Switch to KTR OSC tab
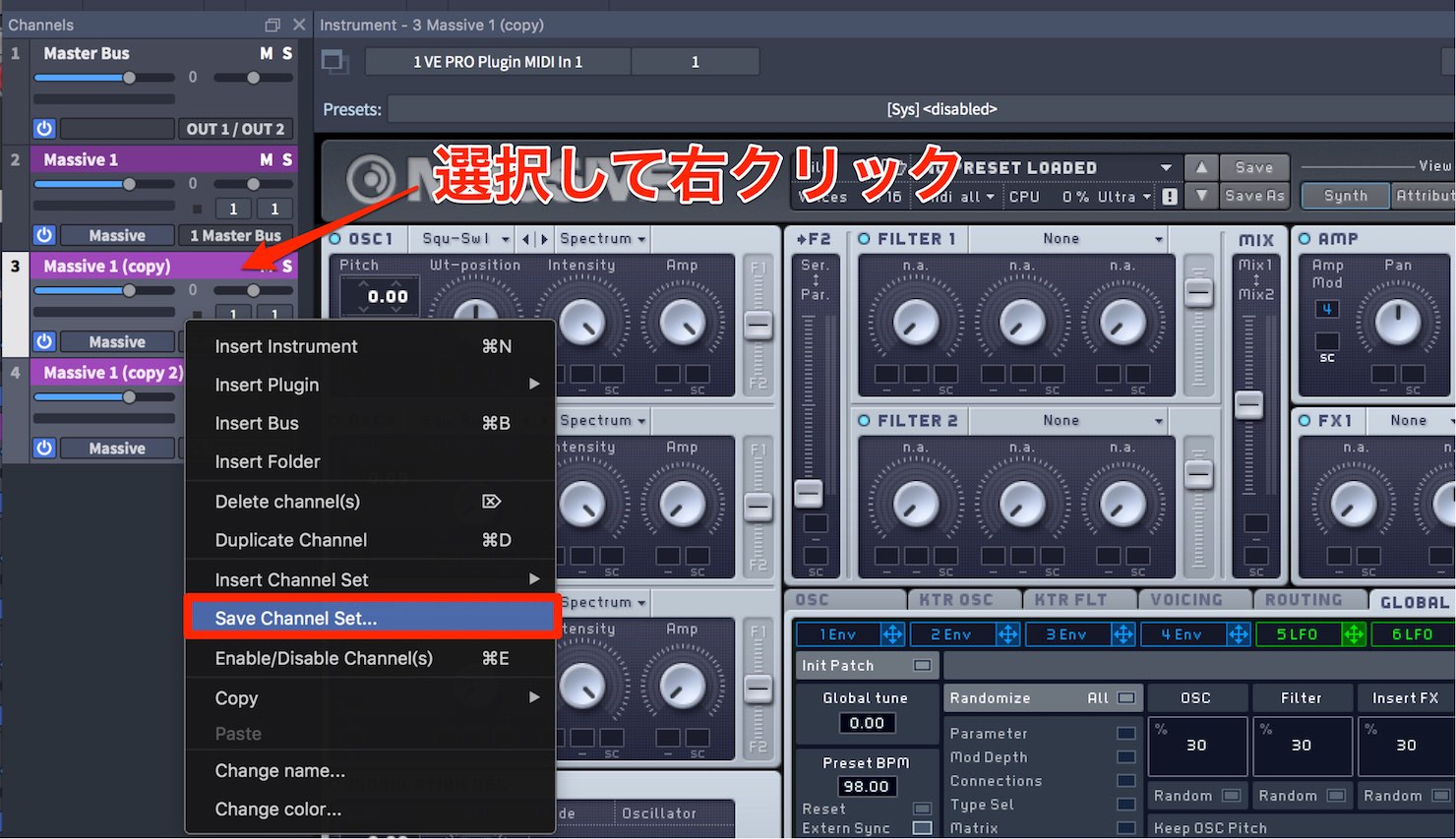The height and width of the screenshot is (839, 1456). 963,599
